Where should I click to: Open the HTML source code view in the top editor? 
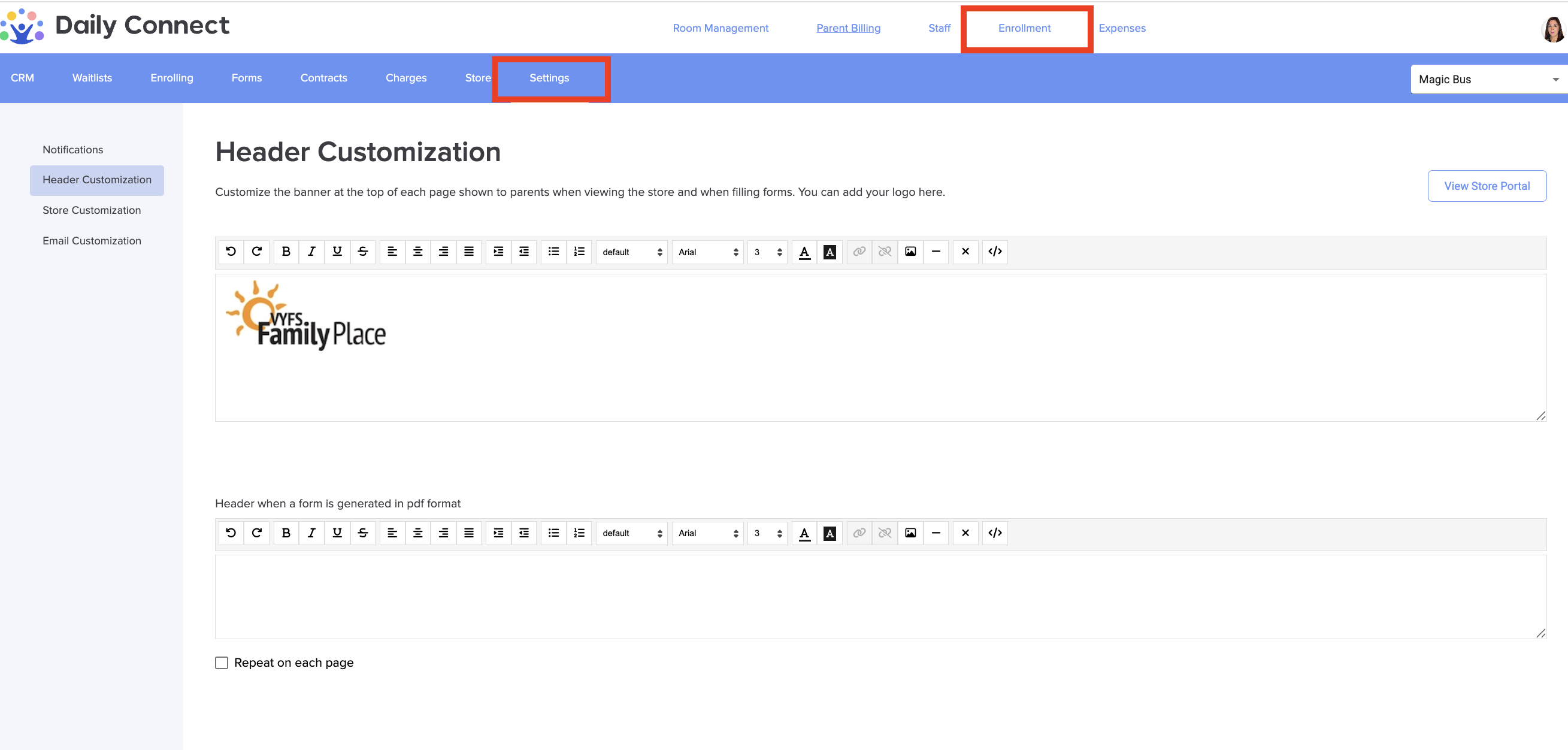point(995,252)
